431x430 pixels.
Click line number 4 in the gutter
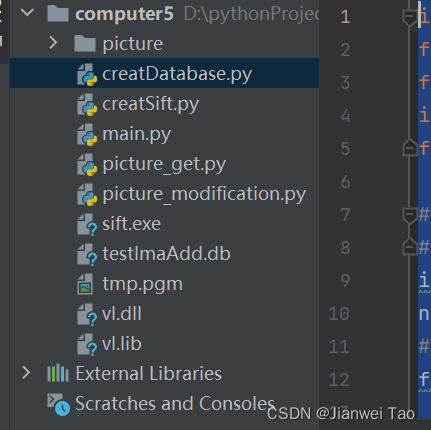pyautogui.click(x=346, y=116)
